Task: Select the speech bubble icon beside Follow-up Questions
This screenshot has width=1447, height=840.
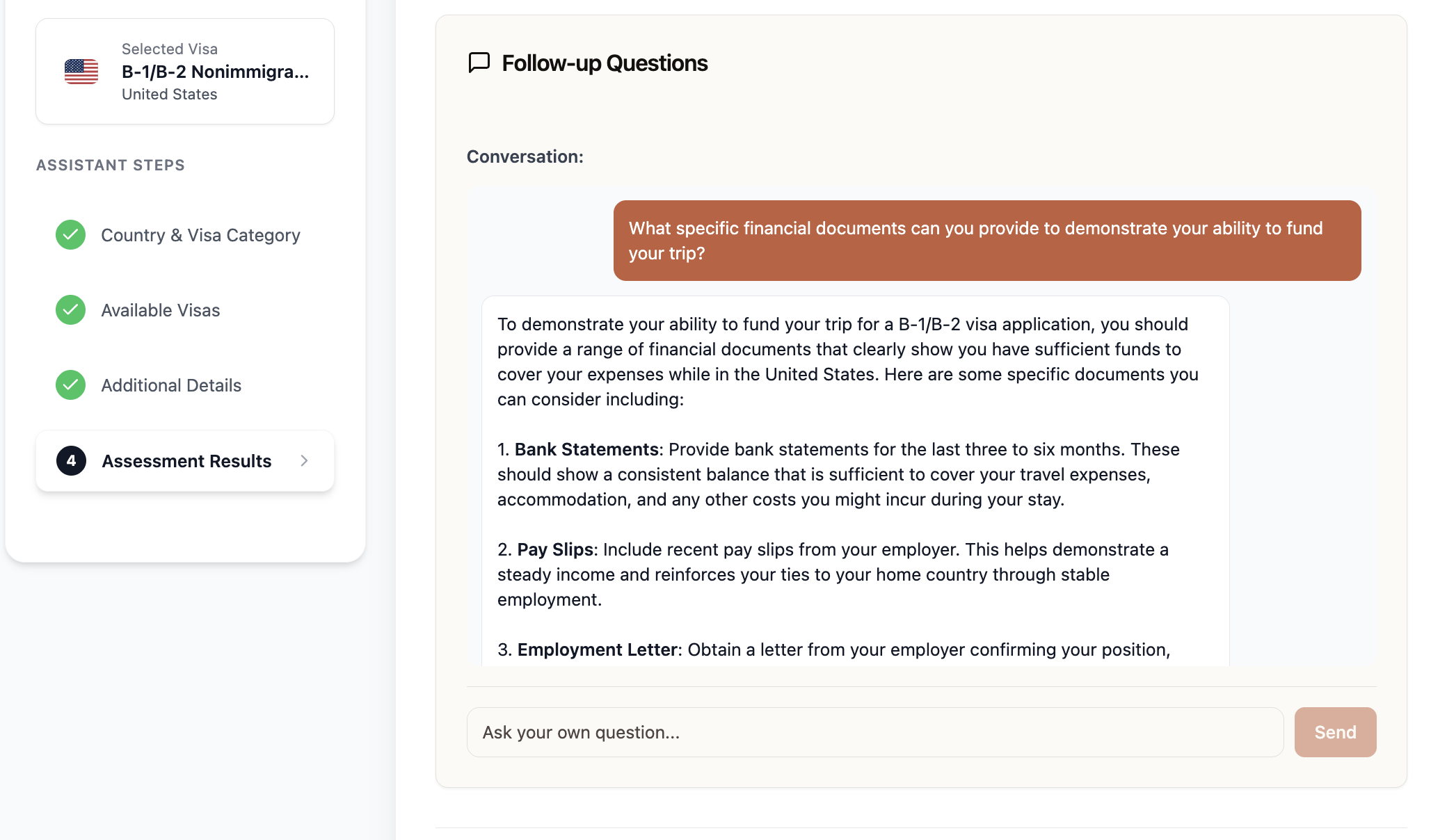Action: (x=478, y=63)
